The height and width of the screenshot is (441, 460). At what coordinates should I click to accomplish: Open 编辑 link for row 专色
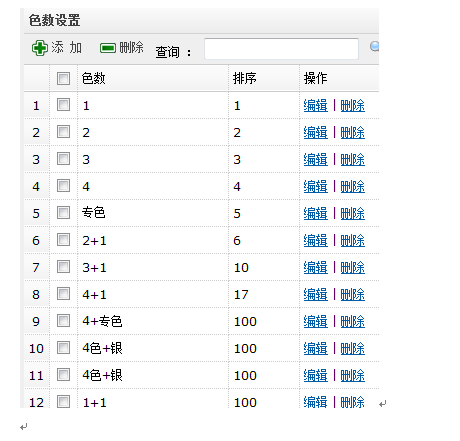coord(316,213)
